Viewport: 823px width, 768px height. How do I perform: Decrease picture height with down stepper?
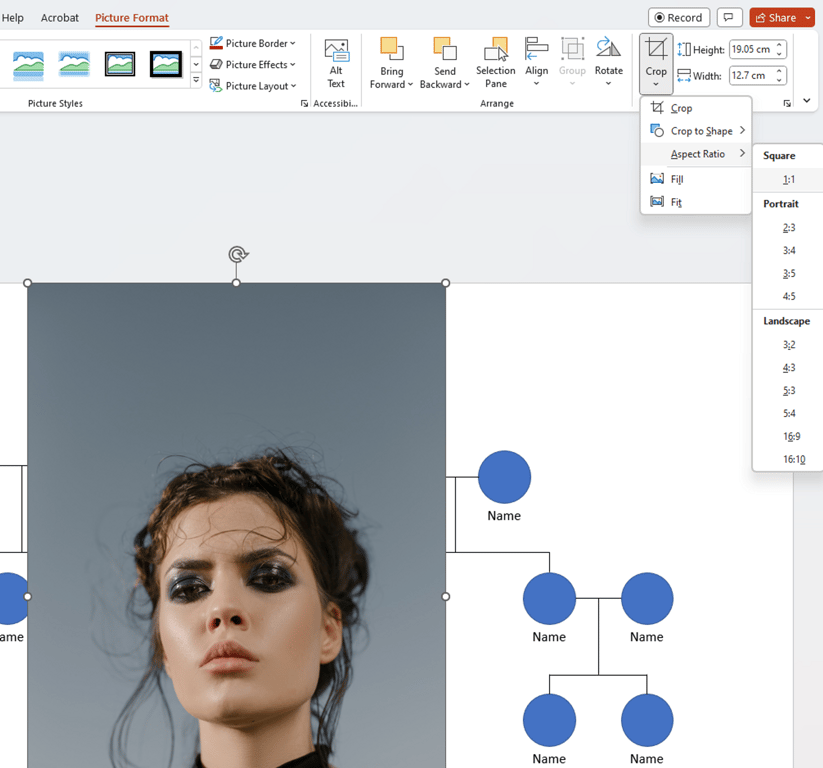pyautogui.click(x=779, y=54)
